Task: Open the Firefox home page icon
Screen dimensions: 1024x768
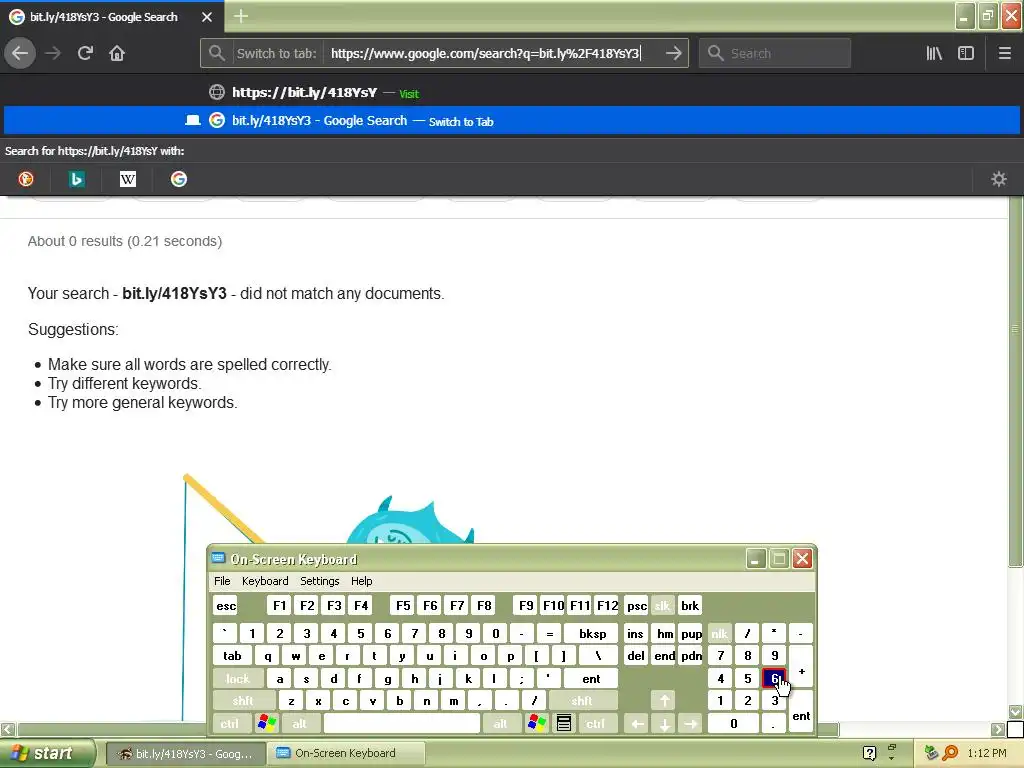Action: click(x=117, y=53)
